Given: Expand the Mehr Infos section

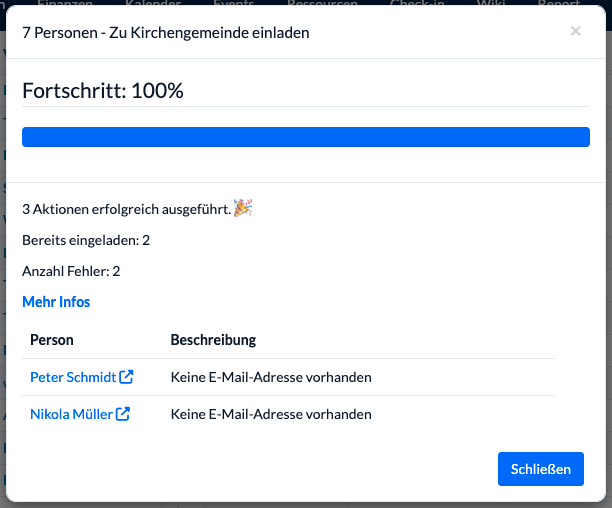Looking at the screenshot, I should click(56, 302).
